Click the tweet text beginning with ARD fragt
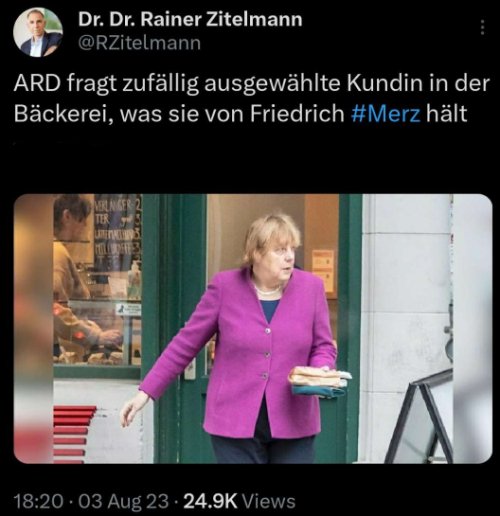500x516 pixels. click(x=252, y=99)
